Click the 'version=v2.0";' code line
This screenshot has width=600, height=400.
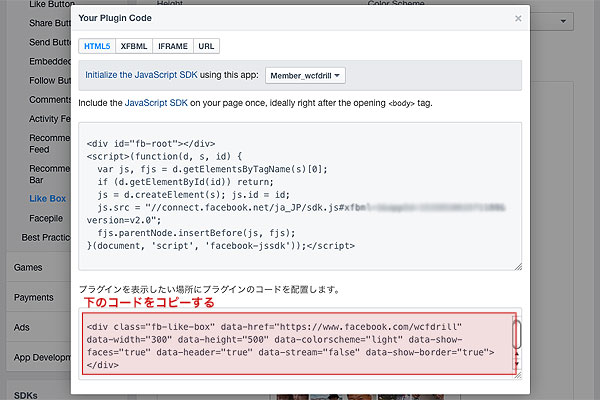click(x=124, y=220)
